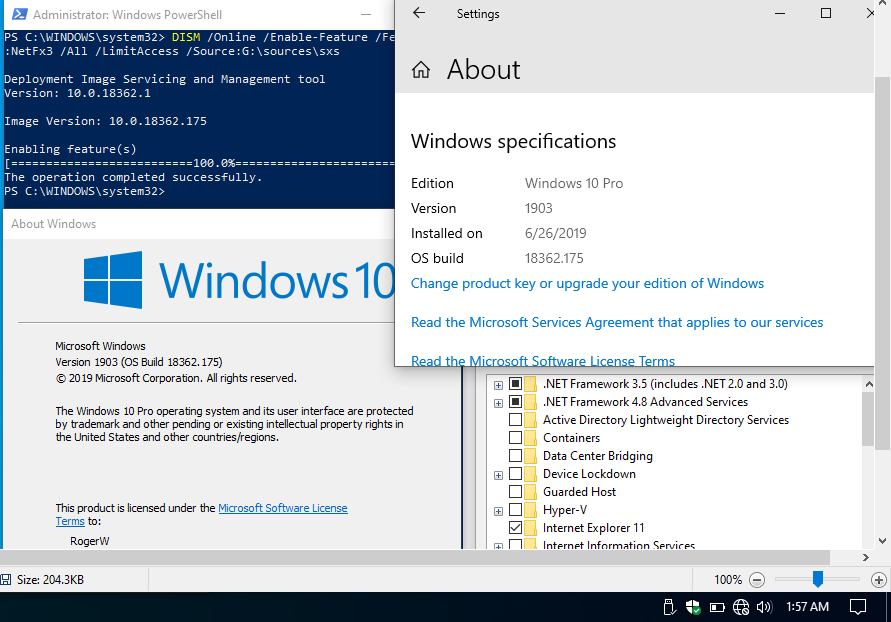
Task: Open the network globe tray icon
Action: [x=740, y=607]
